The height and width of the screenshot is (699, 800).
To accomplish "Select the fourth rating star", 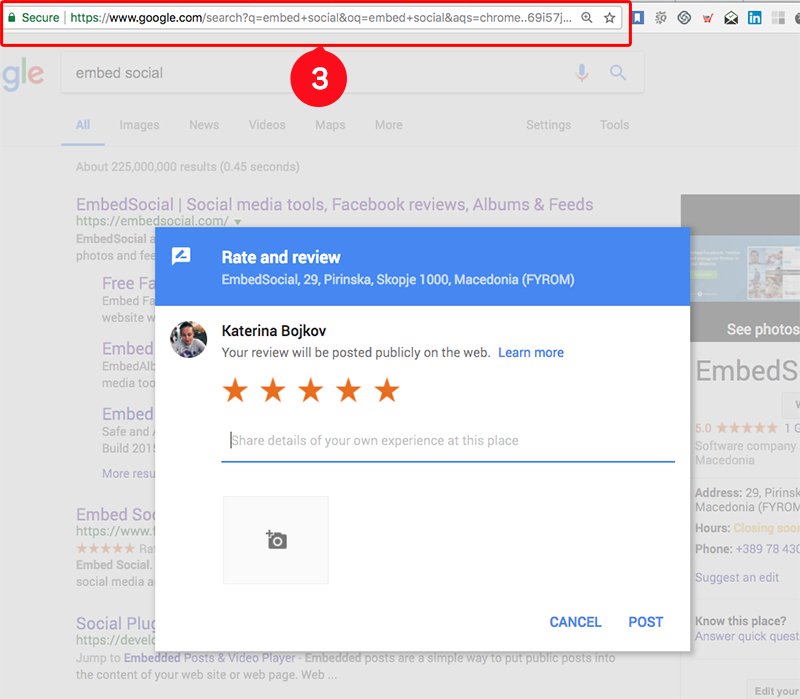I will [348, 390].
